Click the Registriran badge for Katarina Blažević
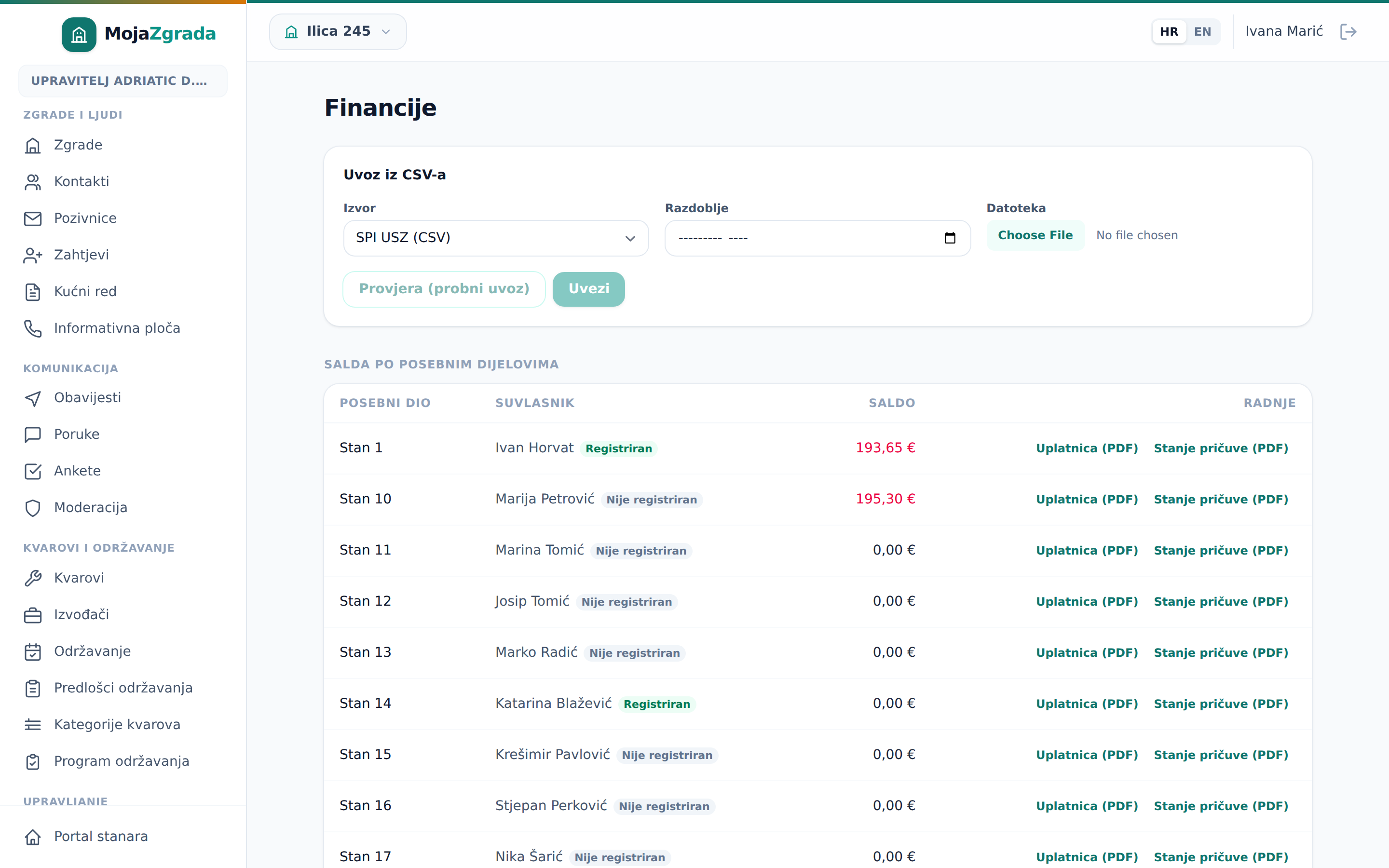 656,705
